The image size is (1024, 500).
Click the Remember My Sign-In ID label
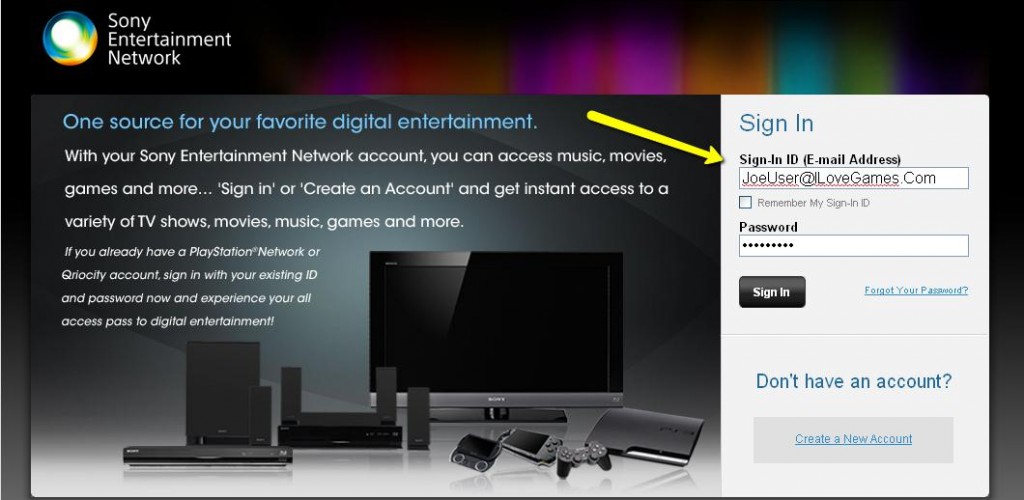pos(813,203)
